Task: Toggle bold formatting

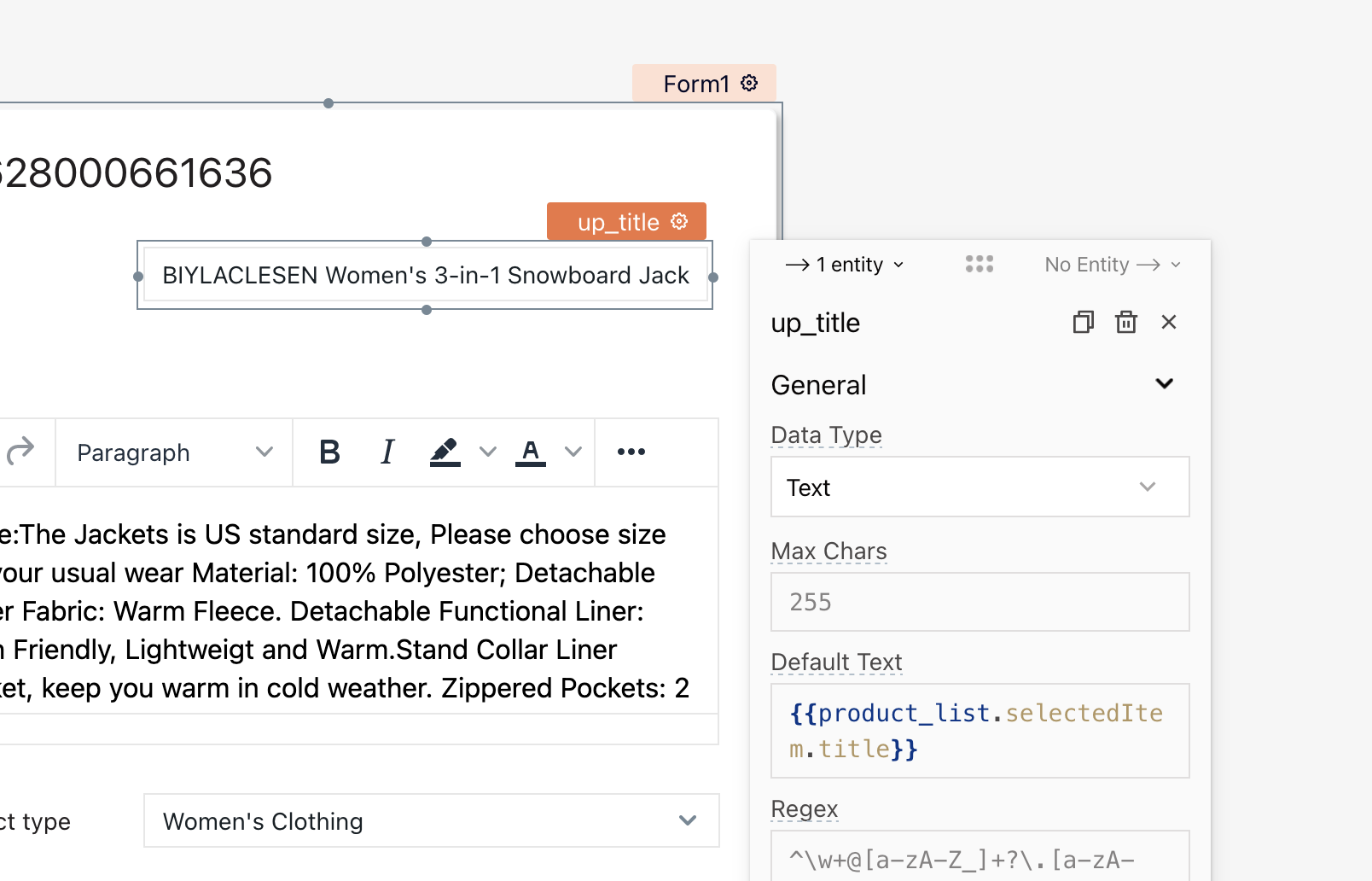Action: [329, 452]
